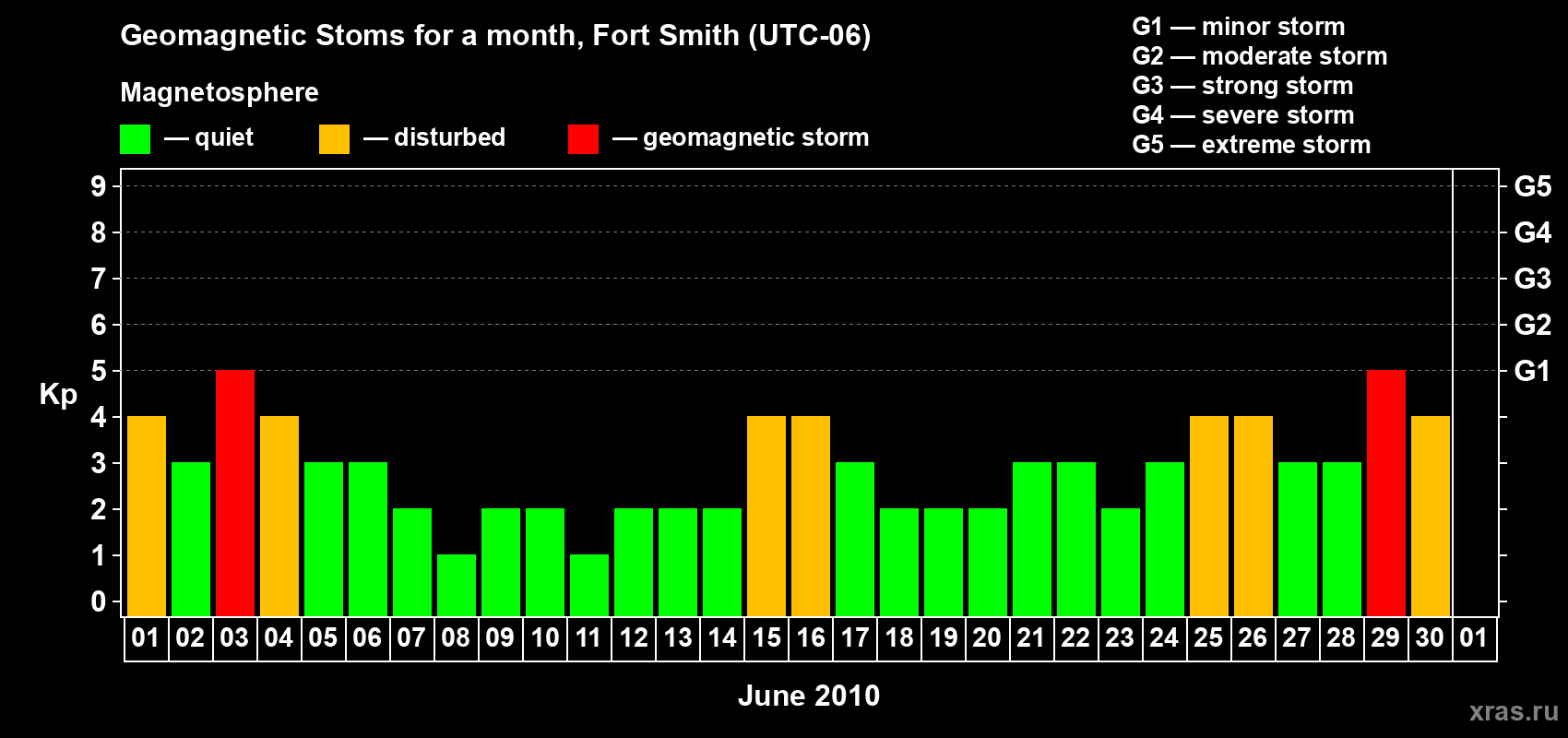Click the orange bar for June 30
1568x738 pixels.
pyautogui.click(x=1431, y=516)
